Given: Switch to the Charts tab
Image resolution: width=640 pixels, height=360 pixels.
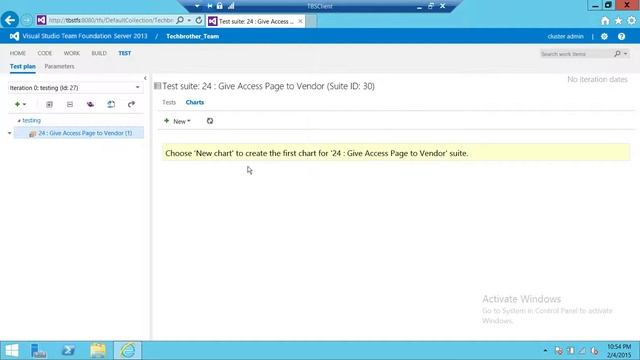Looking at the screenshot, I should (x=195, y=102).
